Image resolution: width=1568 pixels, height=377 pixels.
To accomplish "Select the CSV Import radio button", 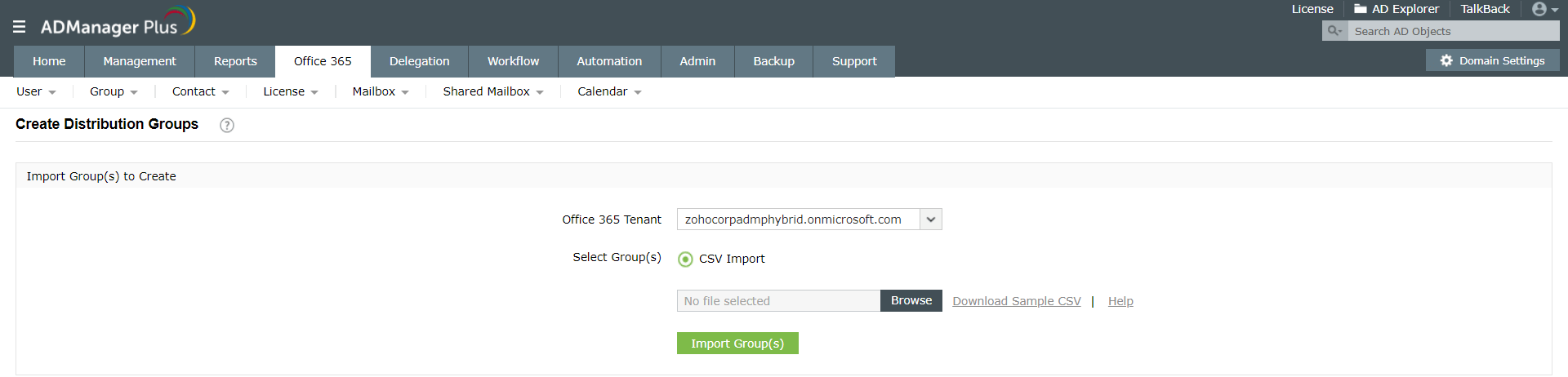I will pos(686,259).
